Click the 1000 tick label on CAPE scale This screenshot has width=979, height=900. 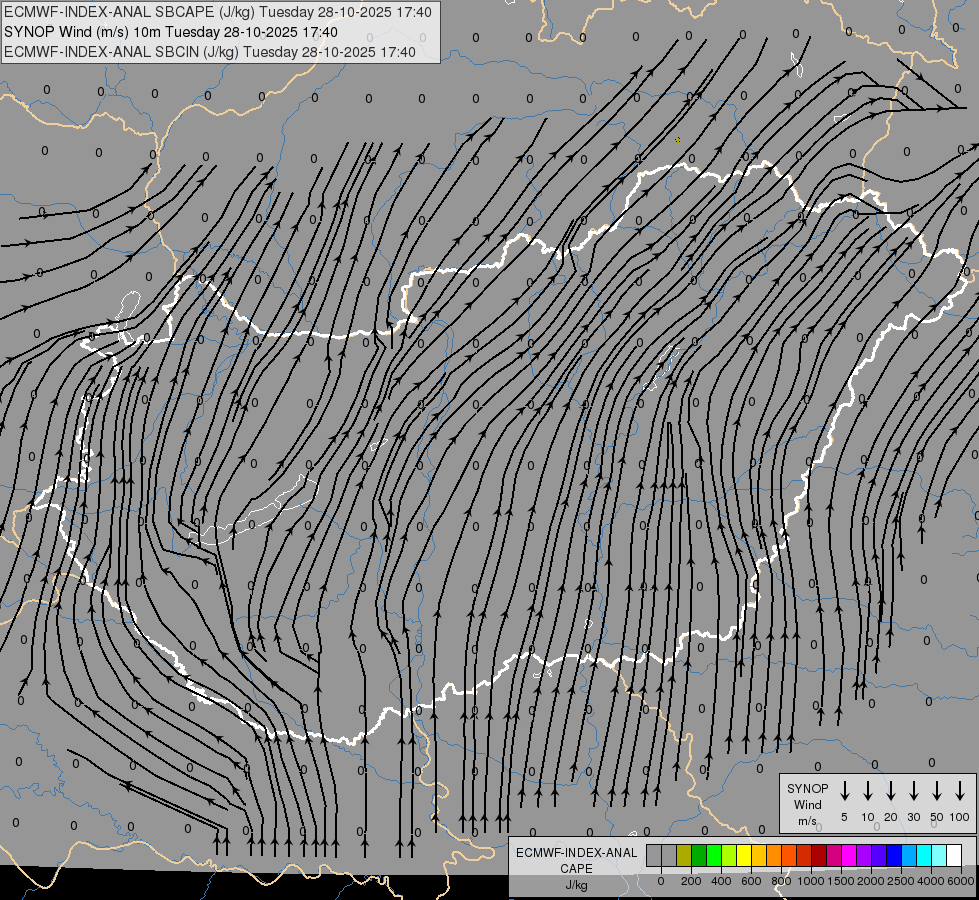click(811, 881)
